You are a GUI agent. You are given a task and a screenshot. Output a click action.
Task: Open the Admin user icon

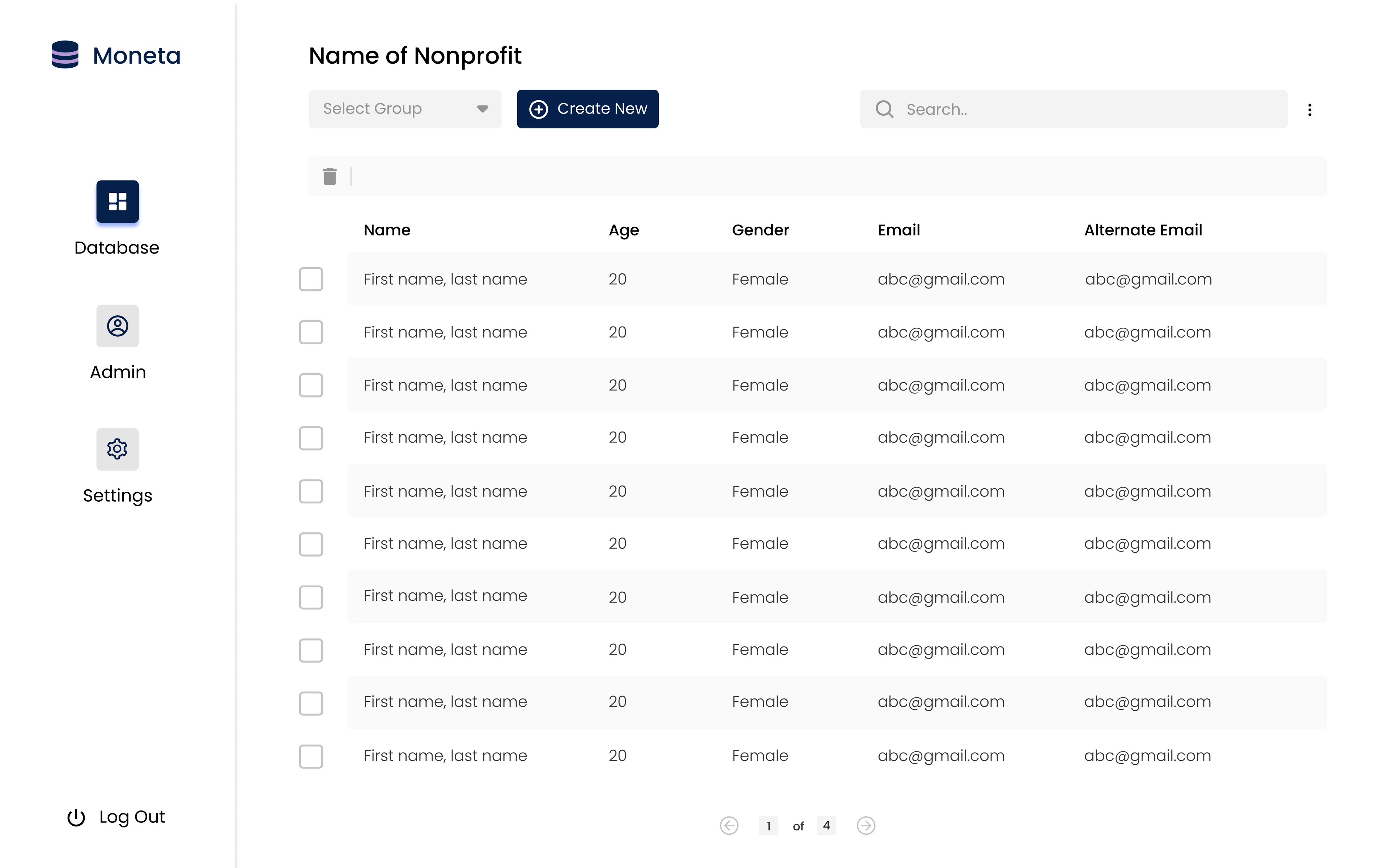pyautogui.click(x=118, y=326)
